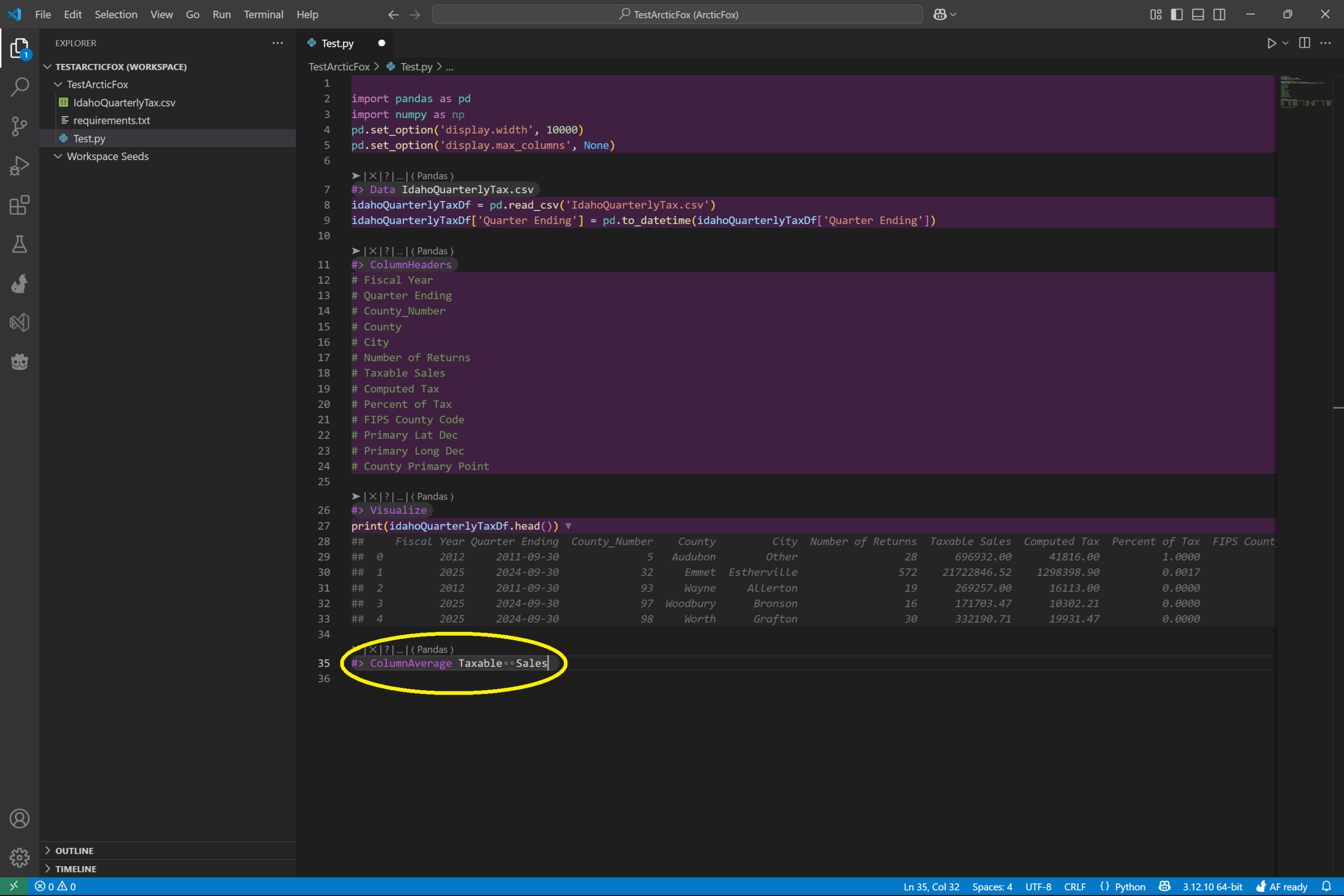Open the Selection menu
The width and height of the screenshot is (1344, 896).
[116, 14]
